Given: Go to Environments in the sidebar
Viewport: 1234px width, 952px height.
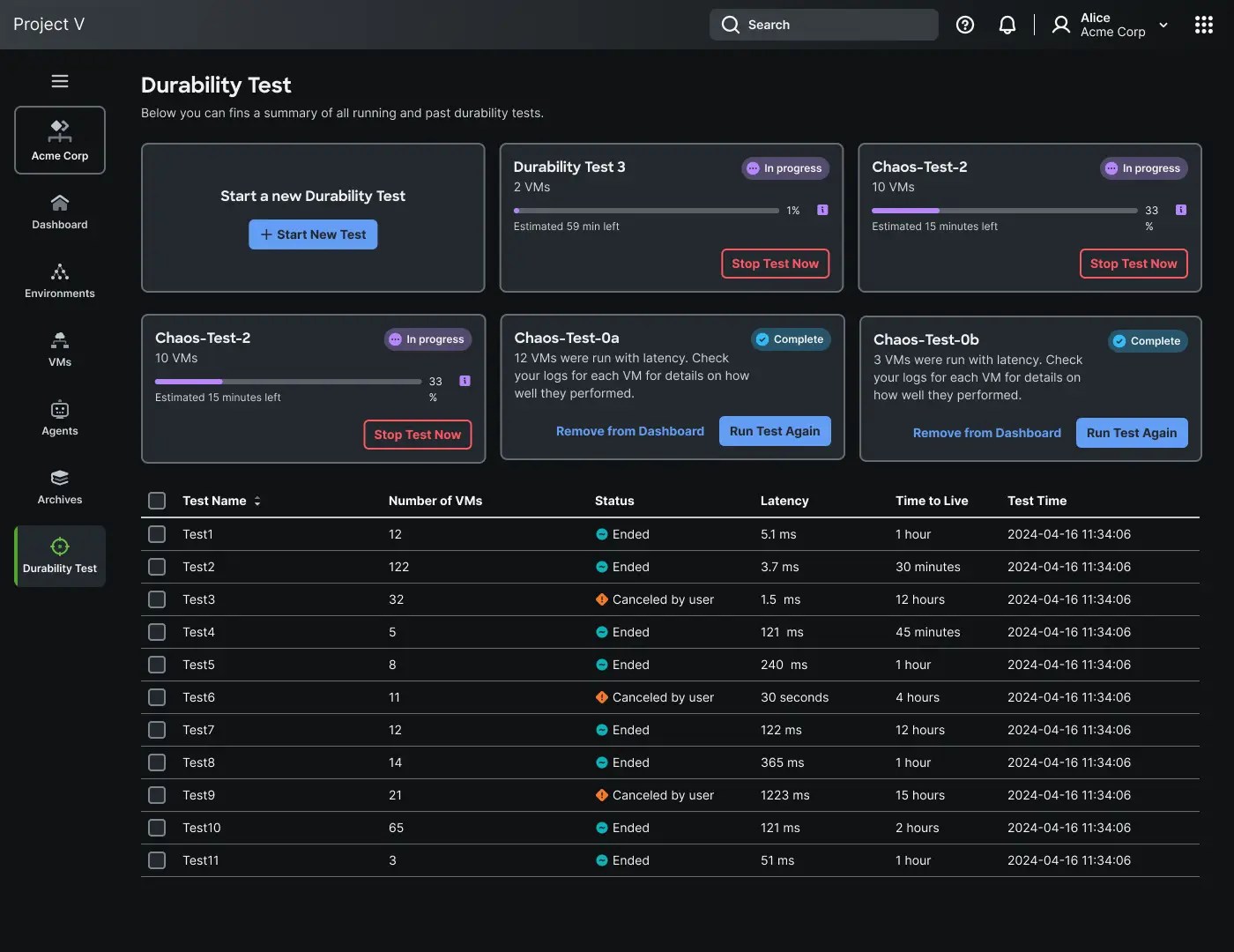Looking at the screenshot, I should coord(60,281).
